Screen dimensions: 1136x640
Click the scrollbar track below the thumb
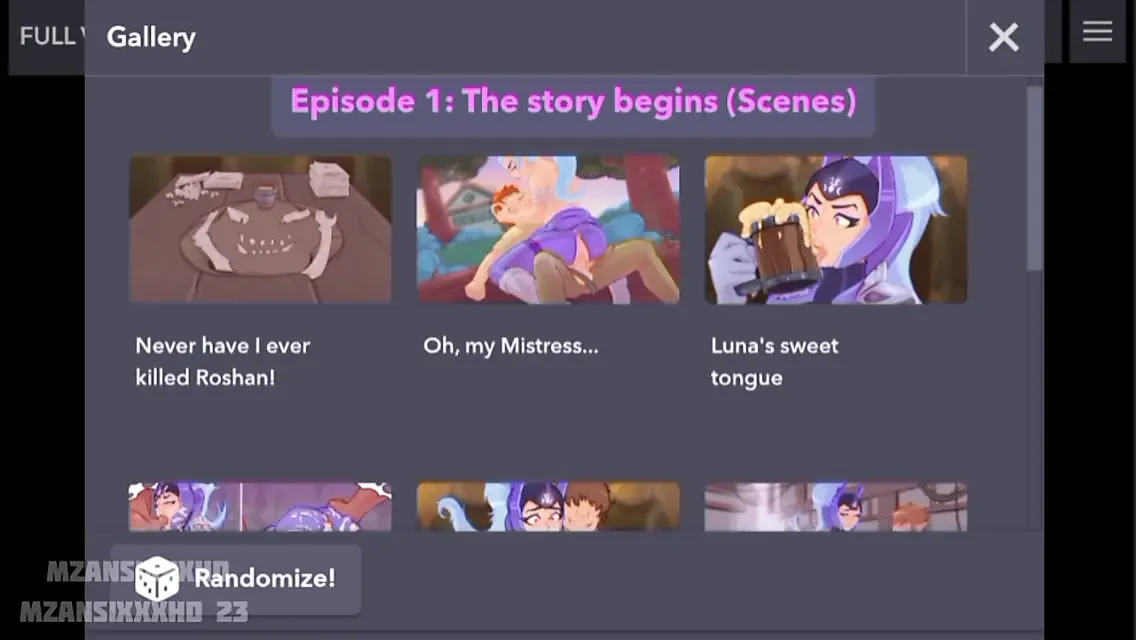coord(1035,400)
